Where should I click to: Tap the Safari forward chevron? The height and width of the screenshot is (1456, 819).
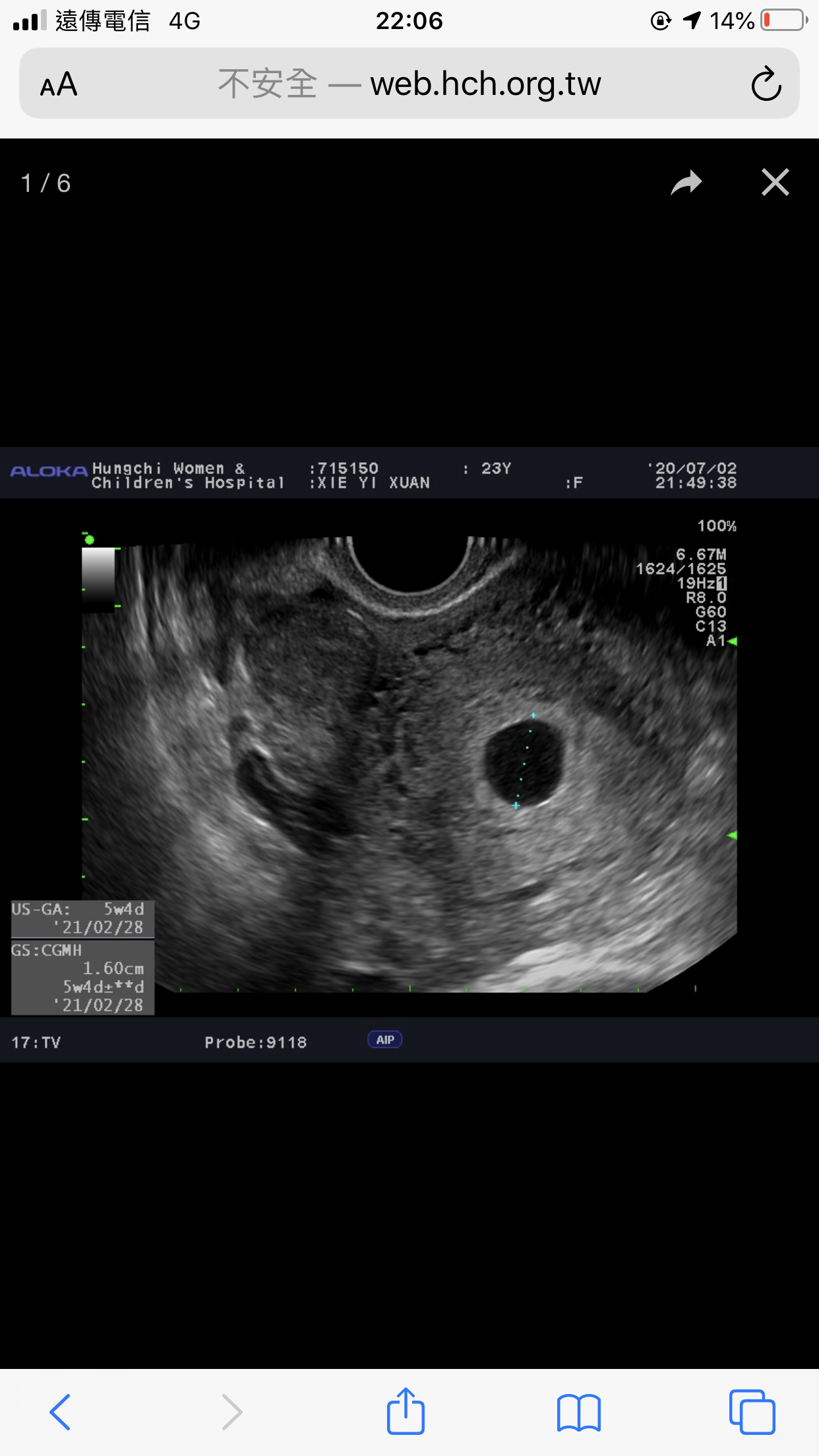pyautogui.click(x=231, y=1412)
